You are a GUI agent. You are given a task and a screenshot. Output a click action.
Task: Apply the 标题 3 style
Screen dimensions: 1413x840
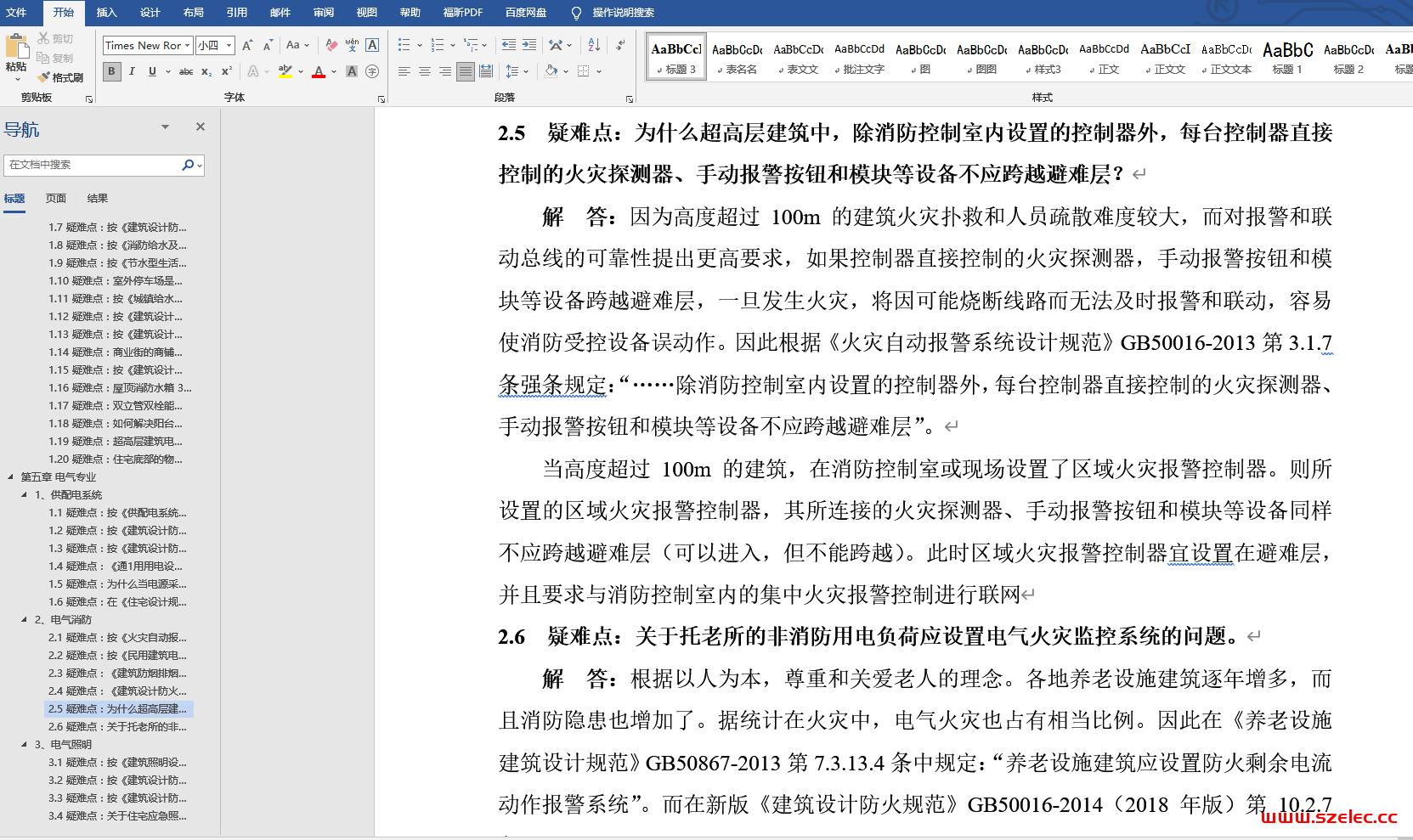point(675,57)
